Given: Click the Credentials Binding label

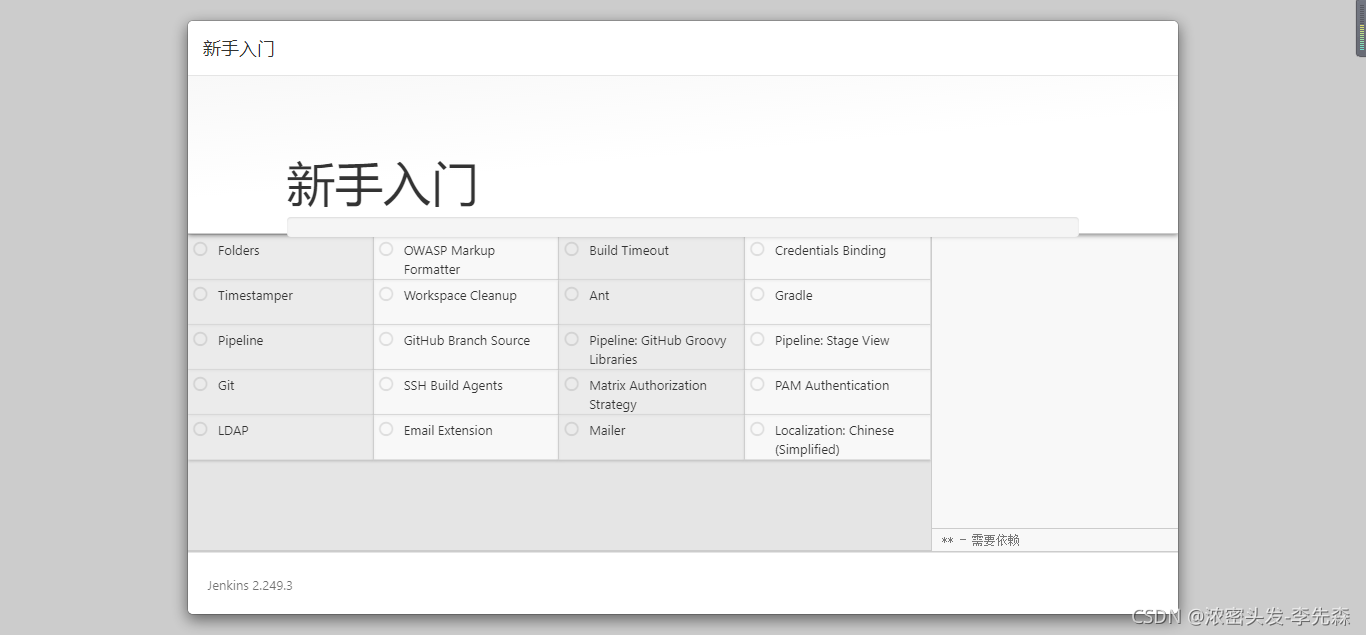Looking at the screenshot, I should 830,251.
